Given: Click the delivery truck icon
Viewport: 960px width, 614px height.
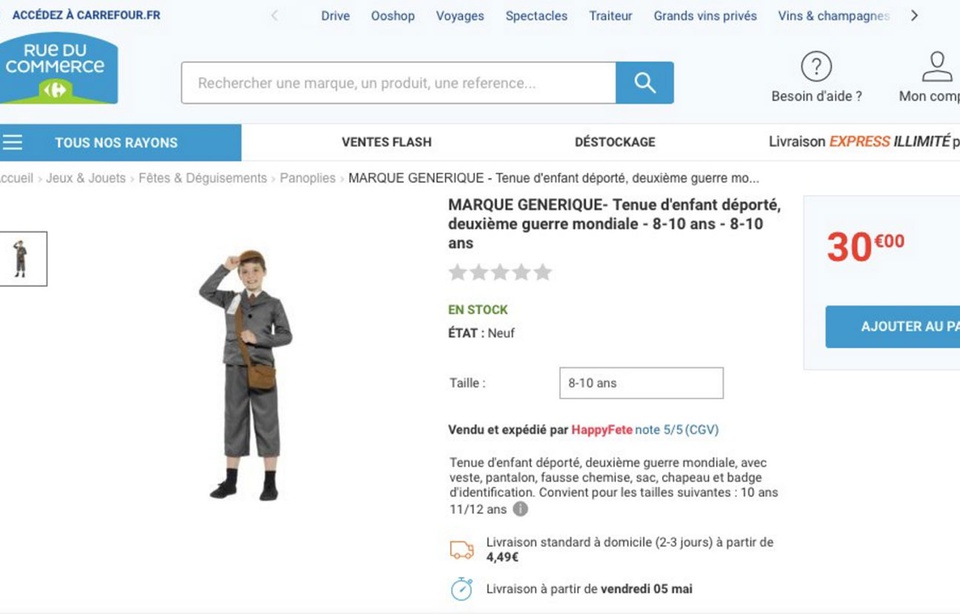Looking at the screenshot, I should click(x=462, y=550).
